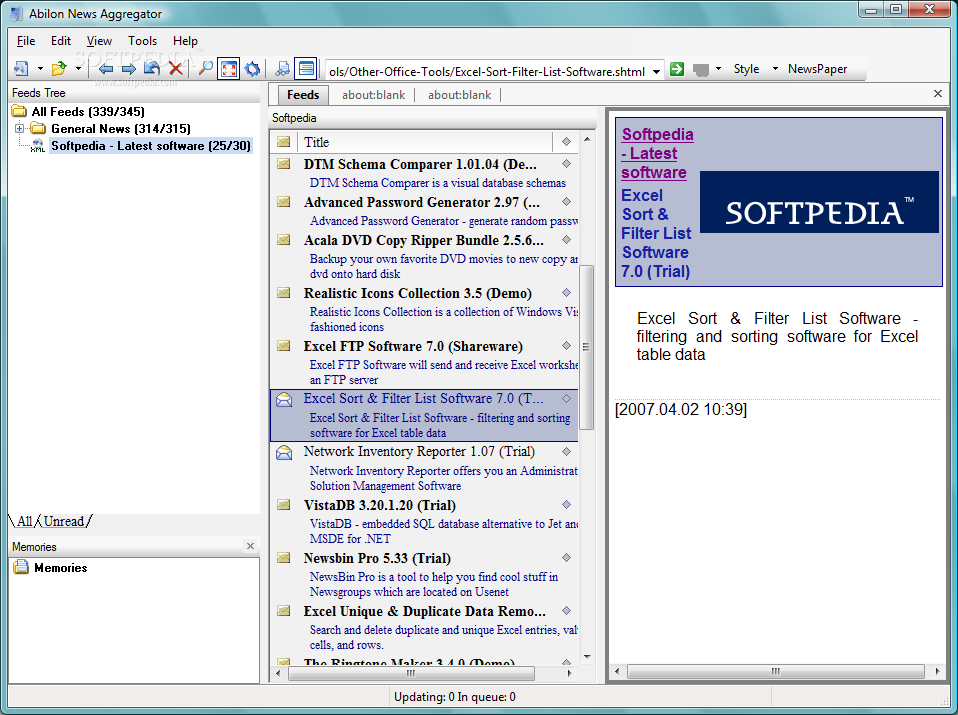Expand the General News folder
This screenshot has height=715, width=958.
20,128
